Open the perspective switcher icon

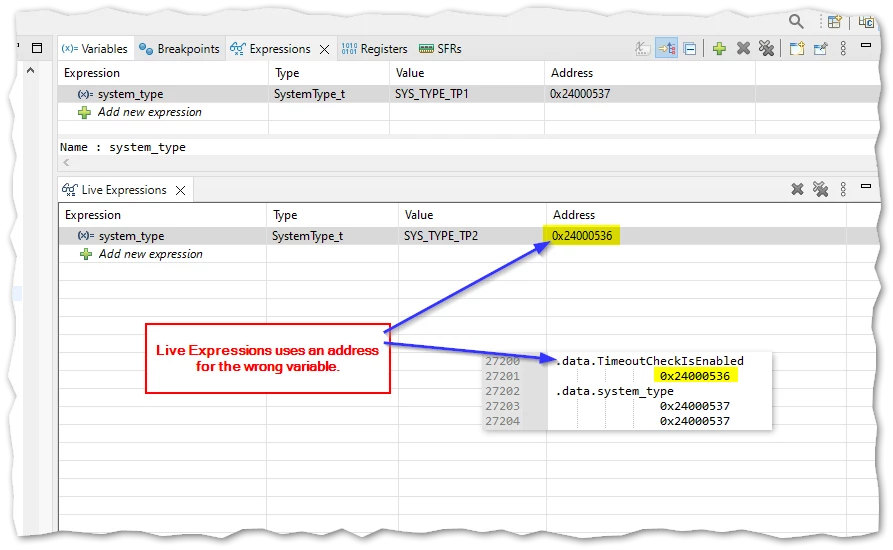834,22
